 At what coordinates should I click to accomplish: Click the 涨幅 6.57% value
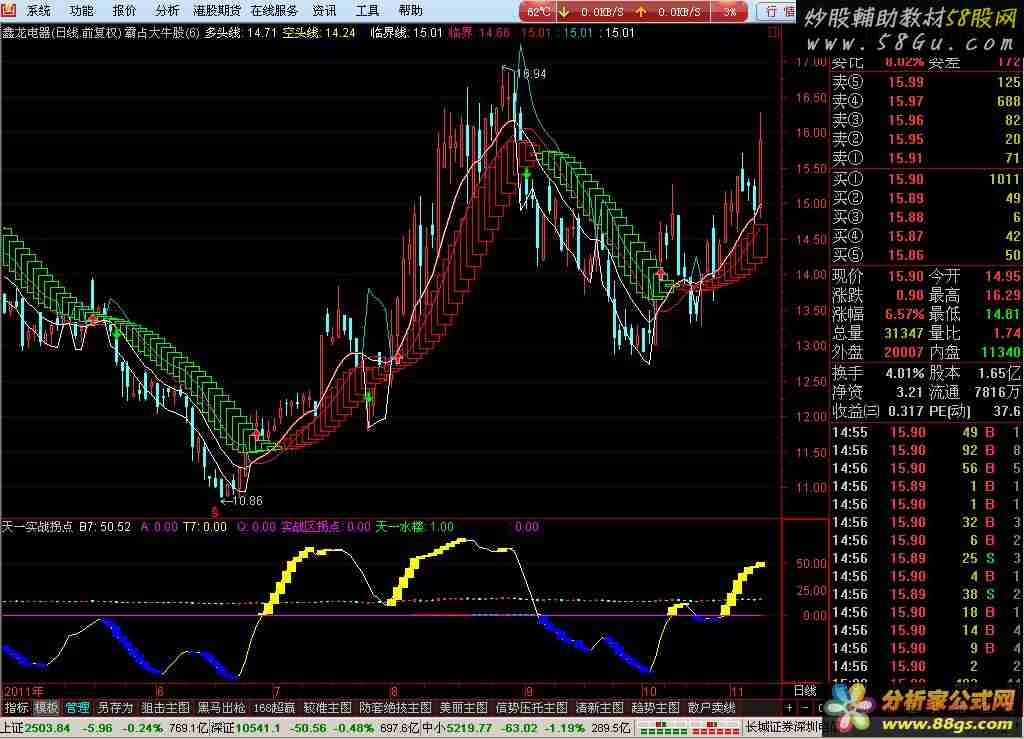tap(904, 314)
